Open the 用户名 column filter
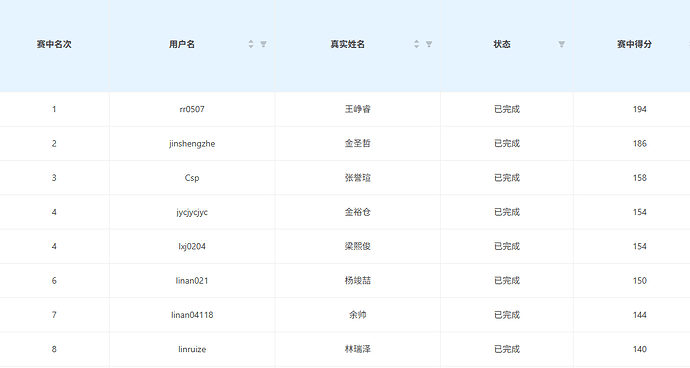The height and width of the screenshot is (368, 690). pyautogui.click(x=263, y=44)
